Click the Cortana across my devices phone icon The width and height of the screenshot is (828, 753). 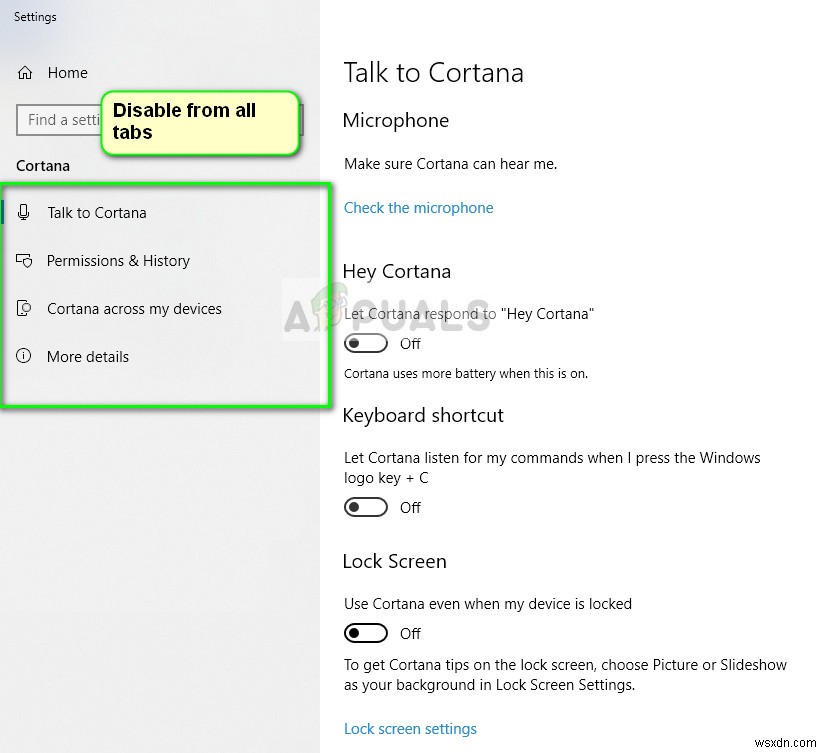point(22,308)
